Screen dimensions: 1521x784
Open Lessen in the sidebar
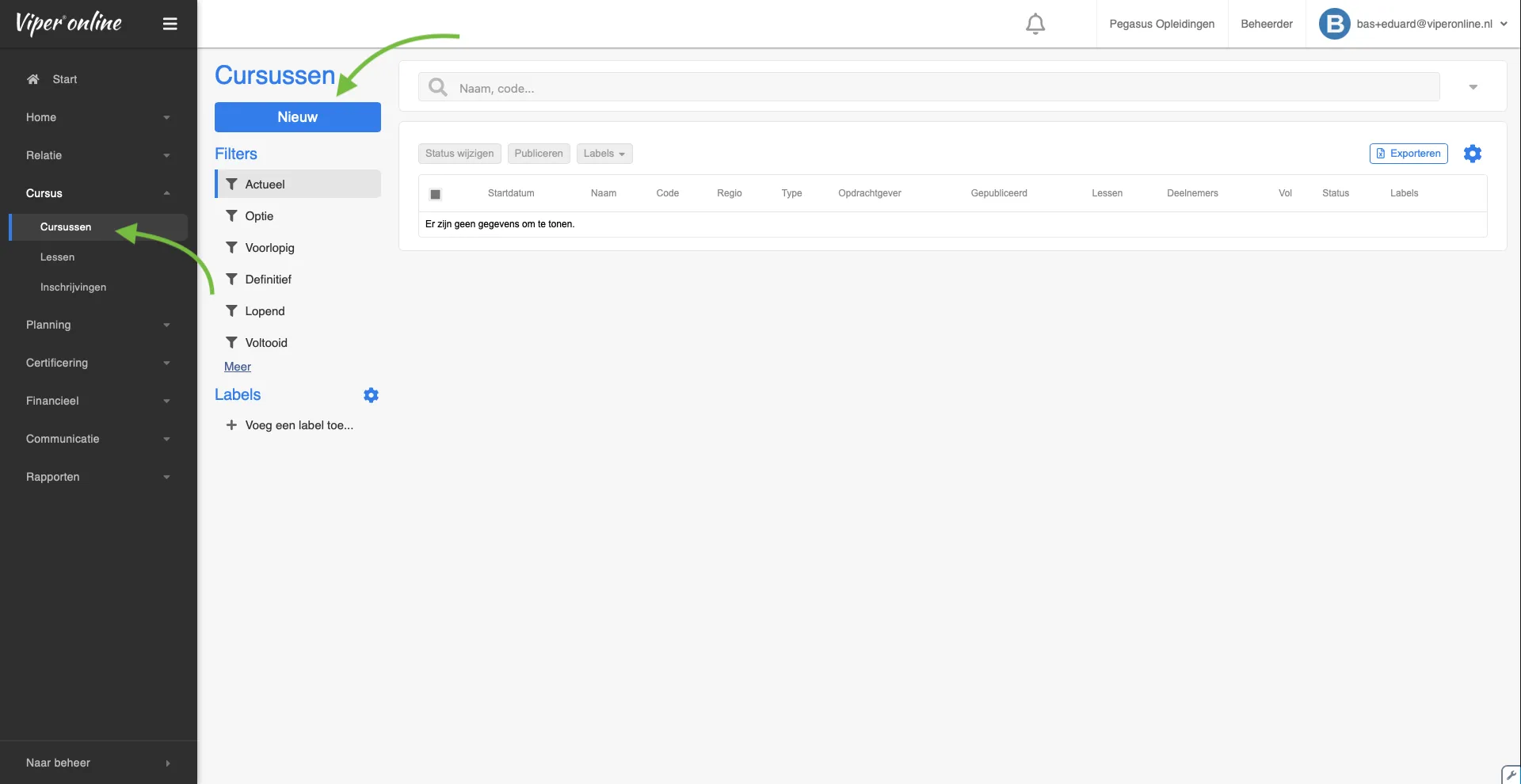pos(58,257)
